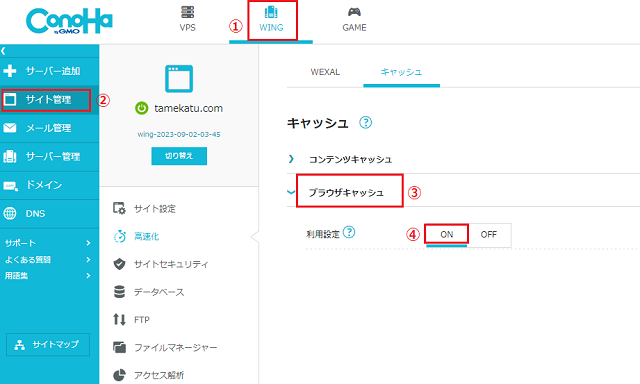Open サイト設定 menu item
Viewport: 640px width, 384px height.
tap(155, 209)
